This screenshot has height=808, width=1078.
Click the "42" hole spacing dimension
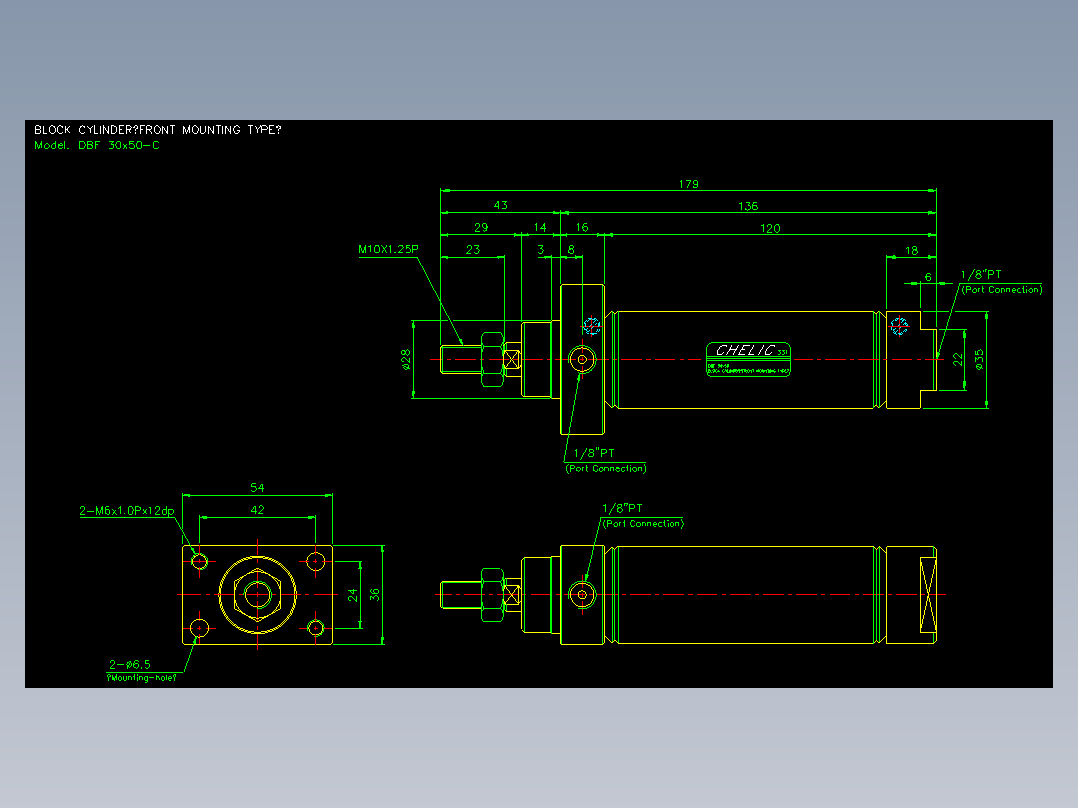tap(257, 510)
